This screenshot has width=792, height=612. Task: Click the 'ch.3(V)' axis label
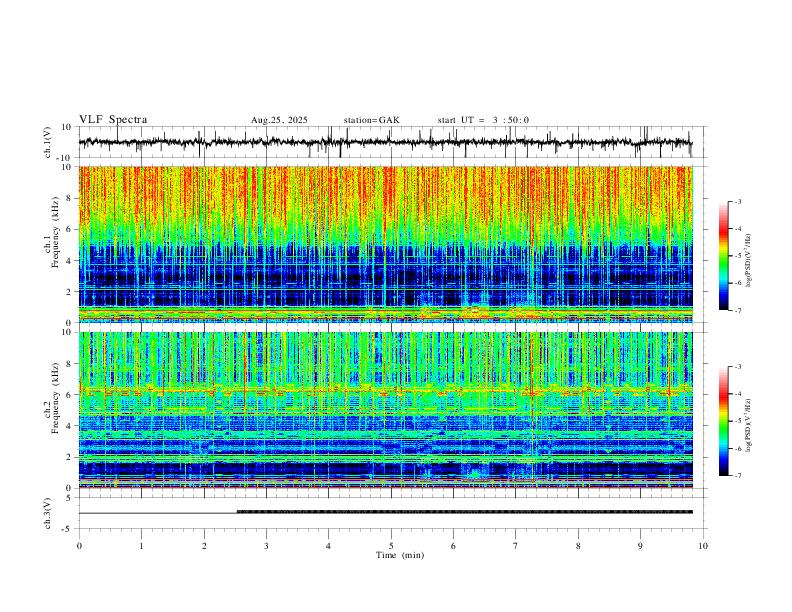pyautogui.click(x=48, y=513)
